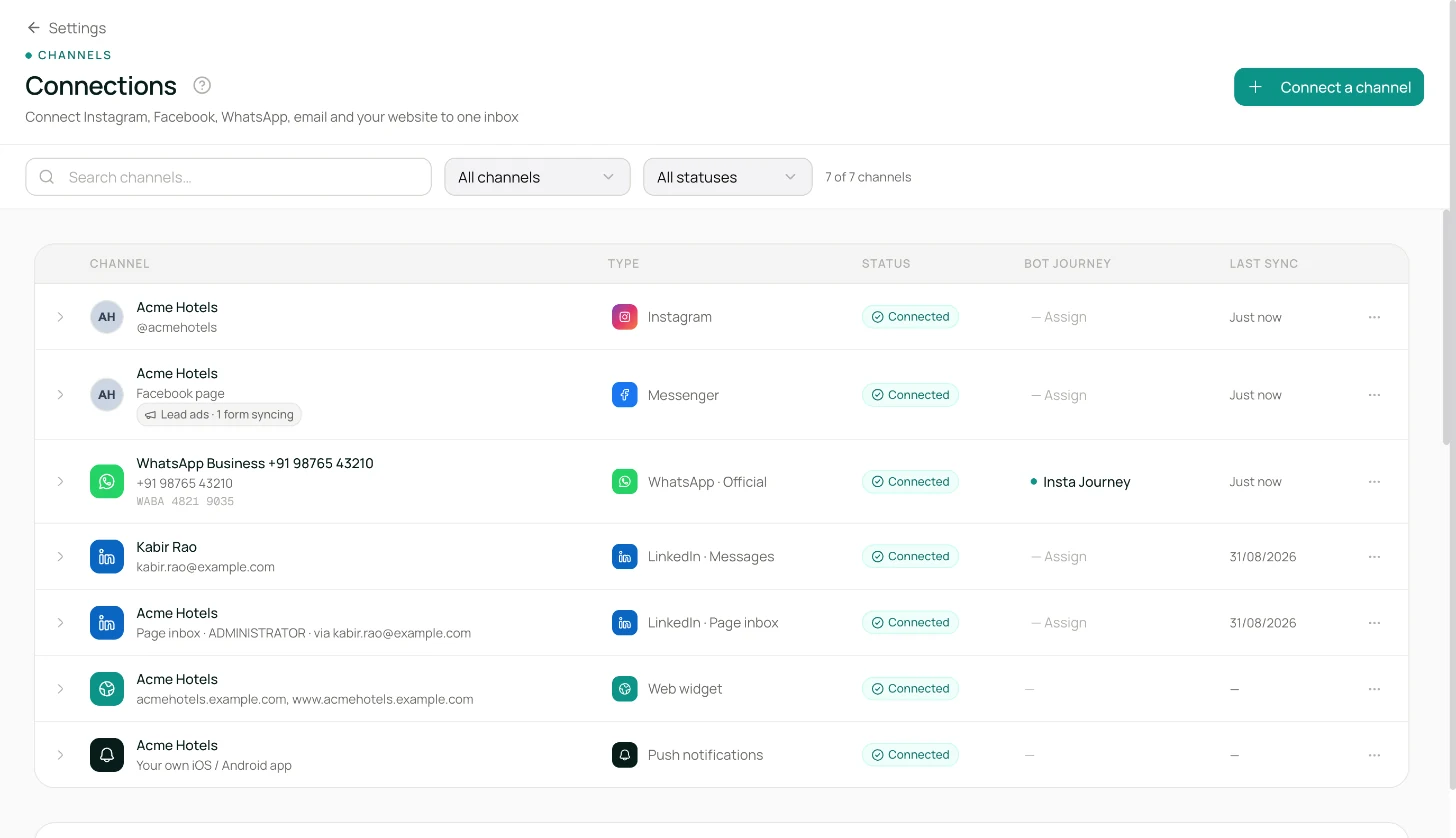Click the Lead ads form syncing badge
Screen dimensions: 1456x838
coord(219,414)
